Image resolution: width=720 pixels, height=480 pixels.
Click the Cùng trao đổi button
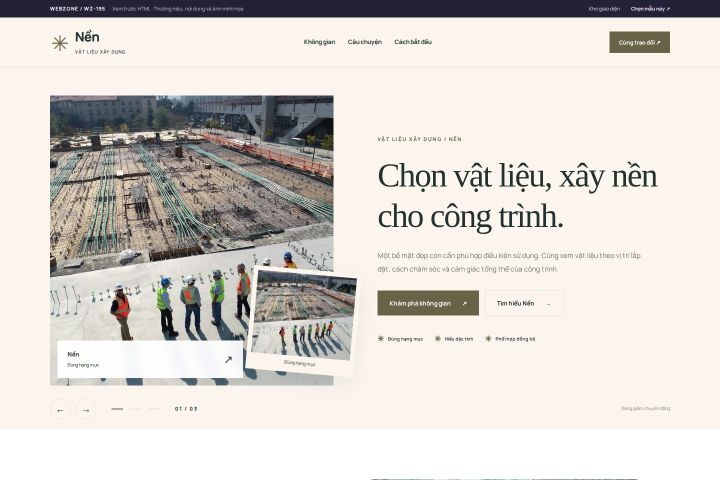(x=639, y=42)
